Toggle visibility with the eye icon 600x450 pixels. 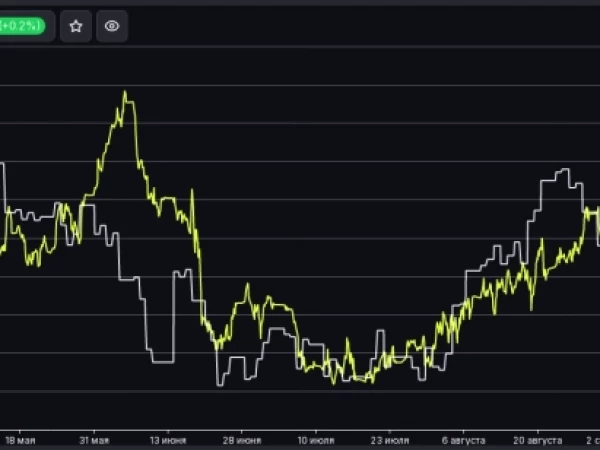112,26
